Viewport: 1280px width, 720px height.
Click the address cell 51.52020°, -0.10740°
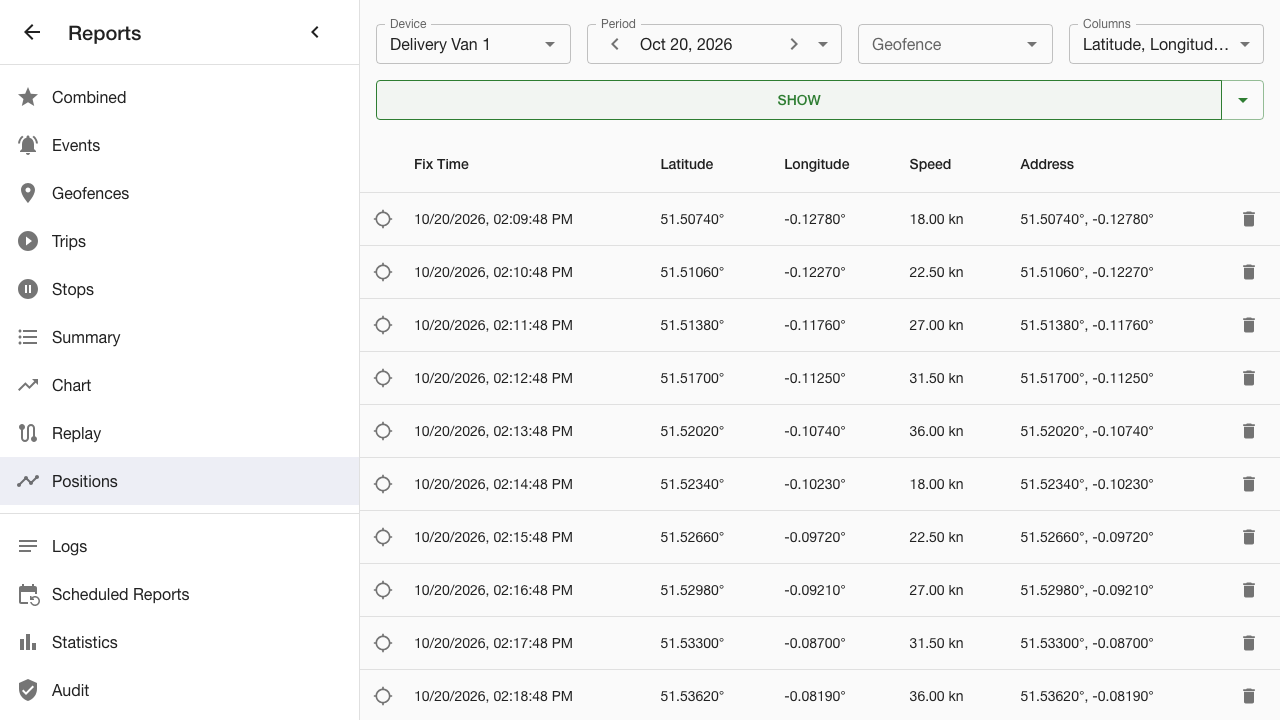click(1087, 431)
